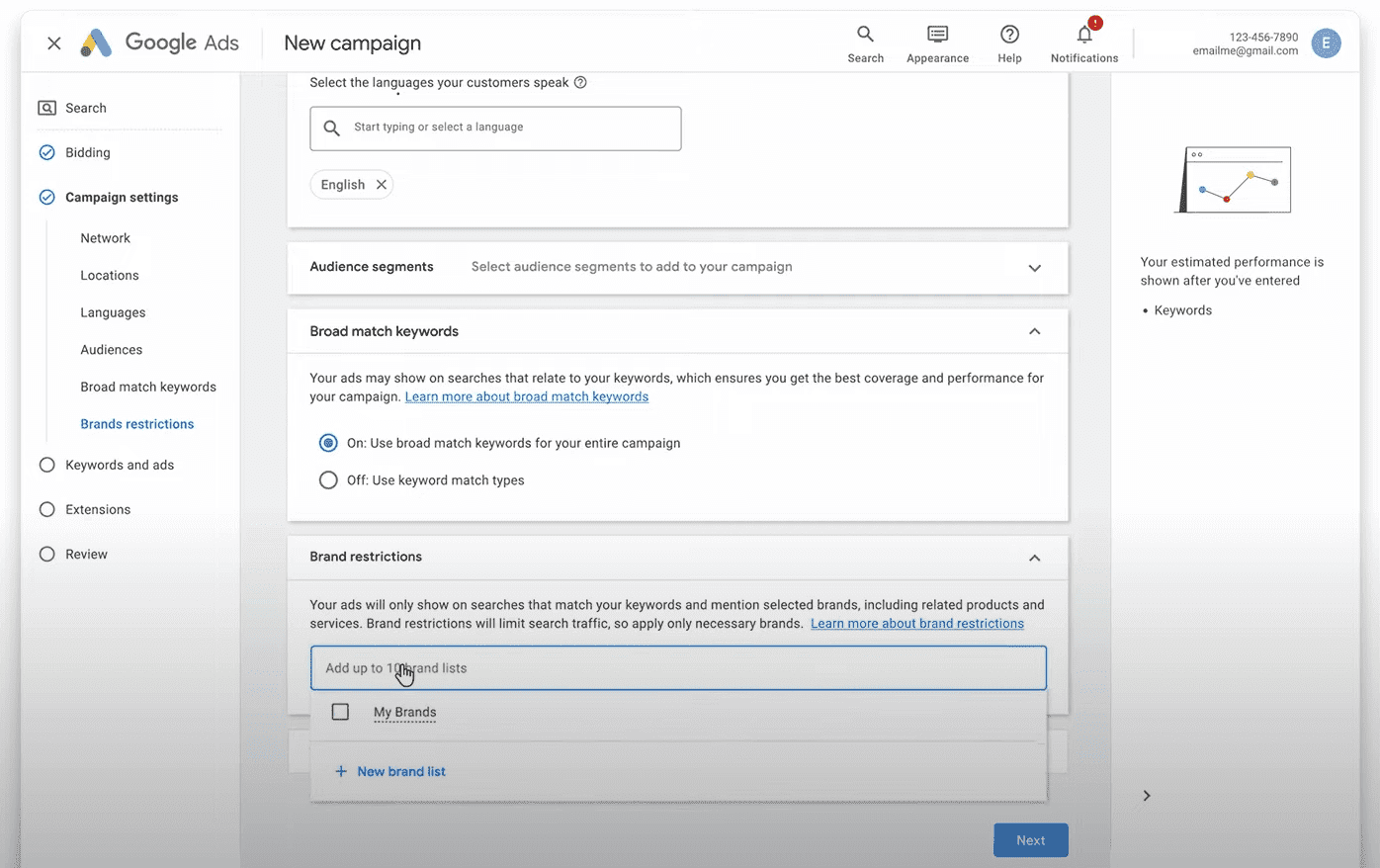This screenshot has width=1380, height=868.
Task: Click the Help question mark icon
Action: coord(1009,35)
